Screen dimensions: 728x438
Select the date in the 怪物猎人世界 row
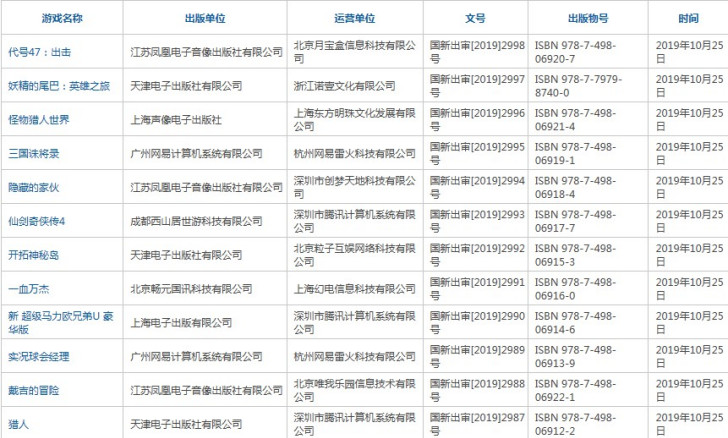[689, 120]
